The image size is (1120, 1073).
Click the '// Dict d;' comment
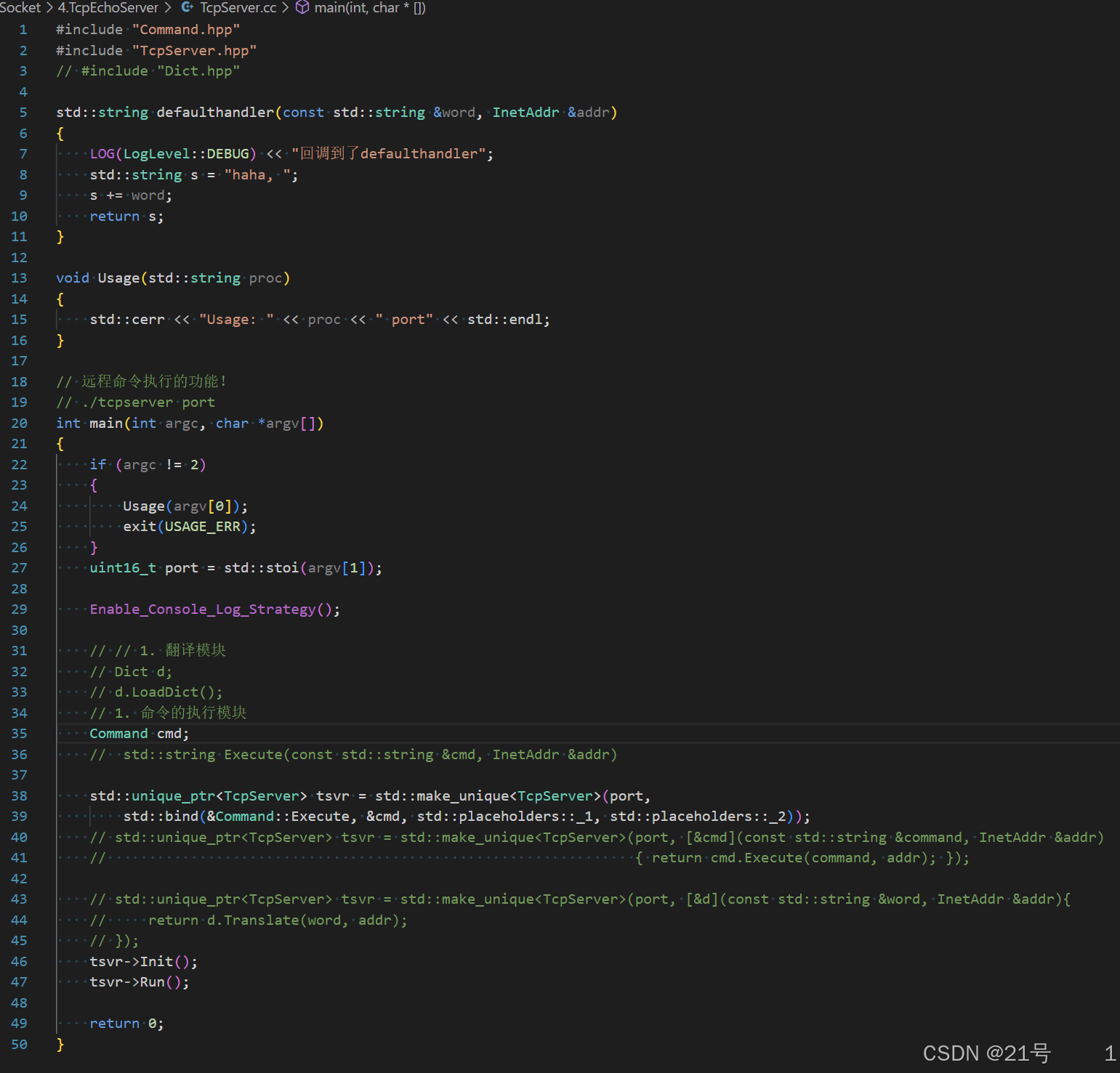click(132, 672)
